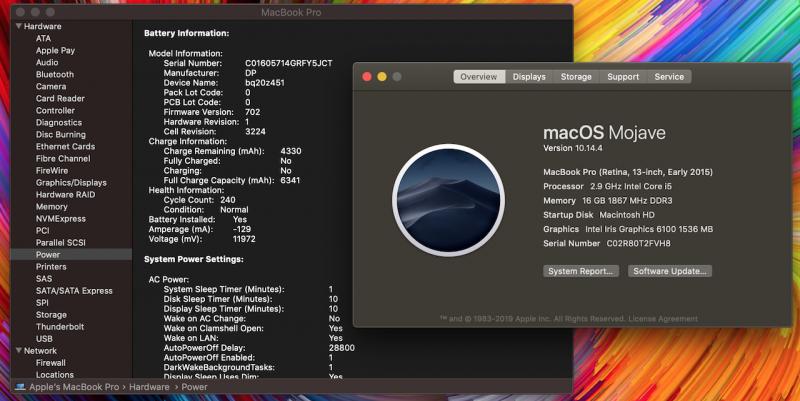
Task: Minimize the About This Mac window
Action: pos(381,77)
